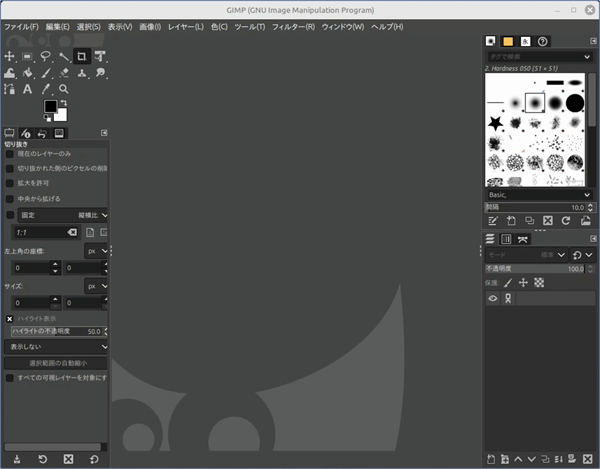The width and height of the screenshot is (600, 469).
Task: Toggle 切り抜かれた側のピクセルの削除 checkbox
Action: click(x=10, y=169)
